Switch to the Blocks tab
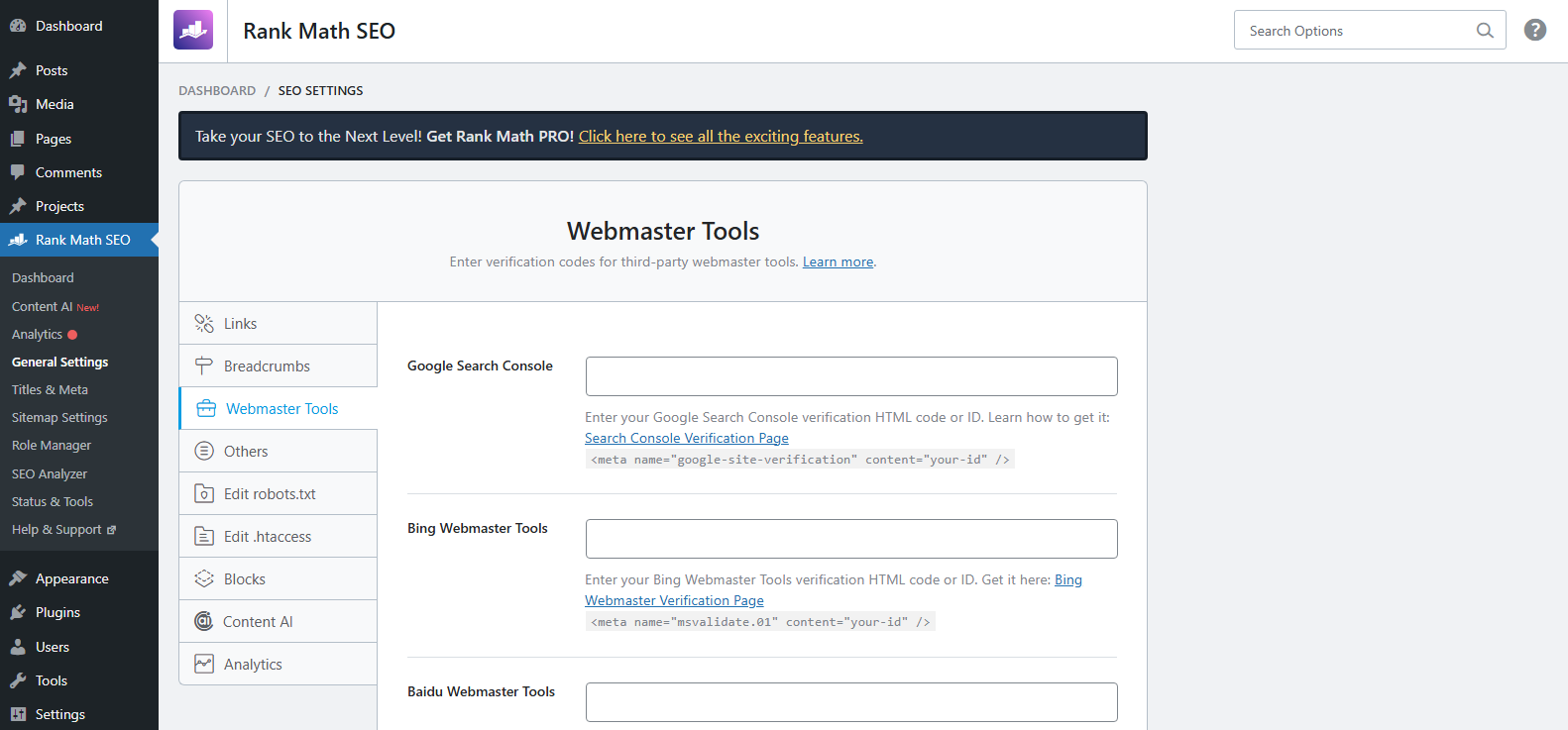The height and width of the screenshot is (730, 1568). [279, 579]
